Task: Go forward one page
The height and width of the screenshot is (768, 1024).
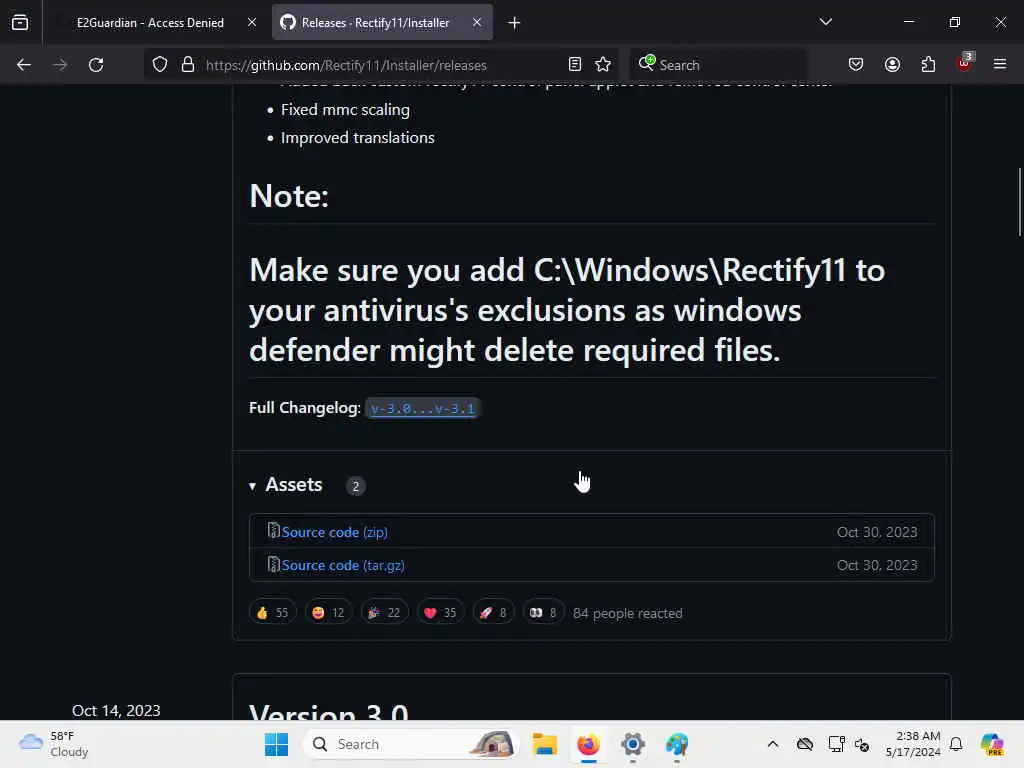Action: tap(60, 65)
